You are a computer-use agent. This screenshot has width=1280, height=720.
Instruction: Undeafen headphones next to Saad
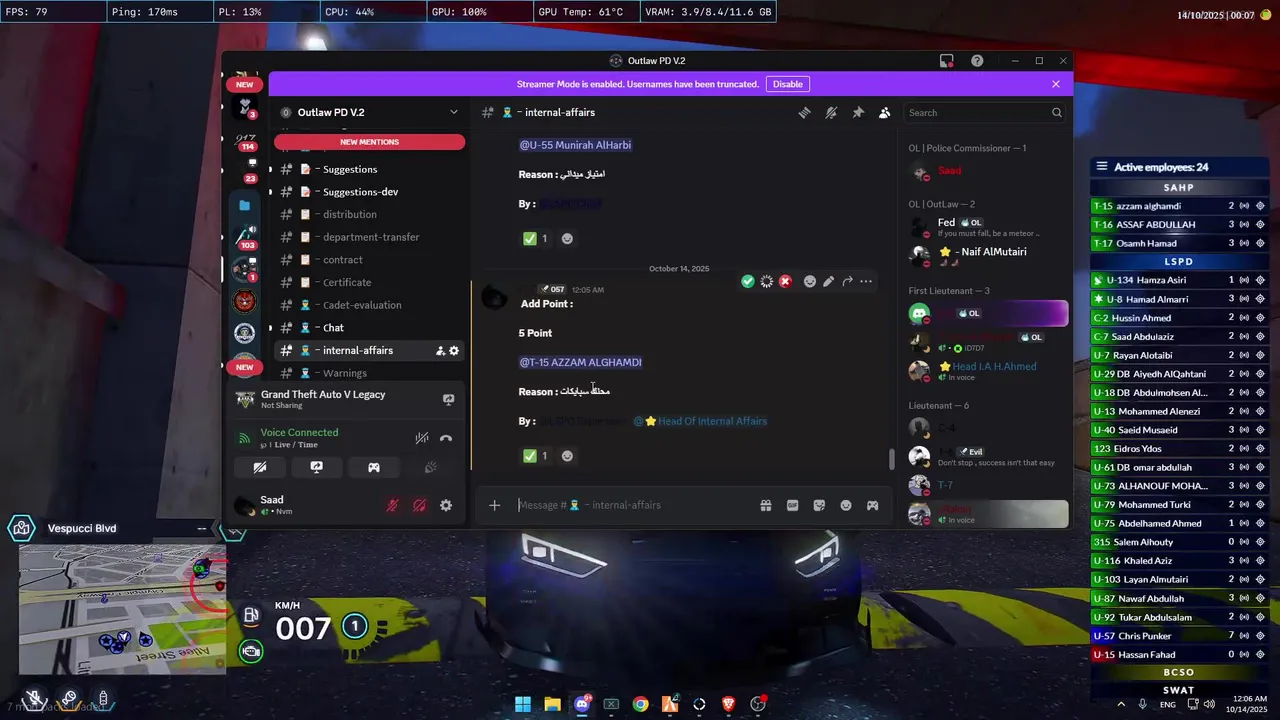(x=419, y=505)
